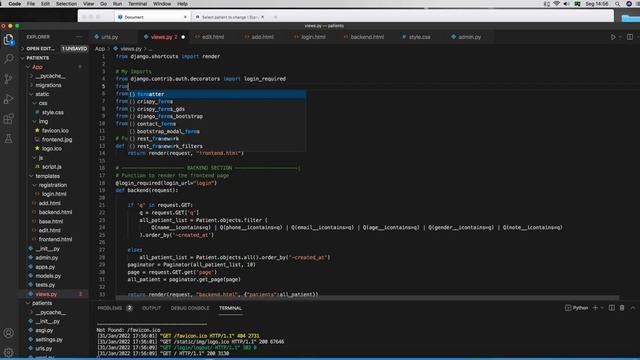Viewport: 640px width, 360px height.
Task: Choose contact_forms autocomplete suggestion
Action: pos(217,124)
